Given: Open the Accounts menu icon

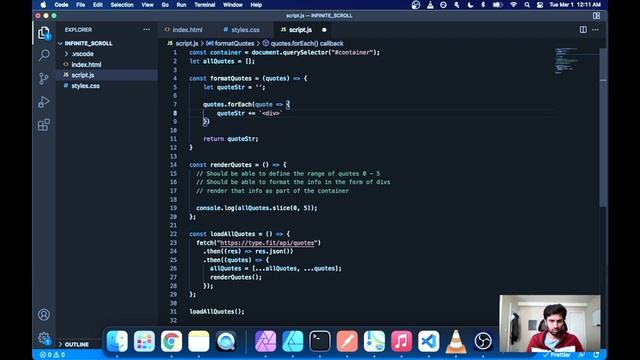Looking at the screenshot, I should [x=44, y=315].
